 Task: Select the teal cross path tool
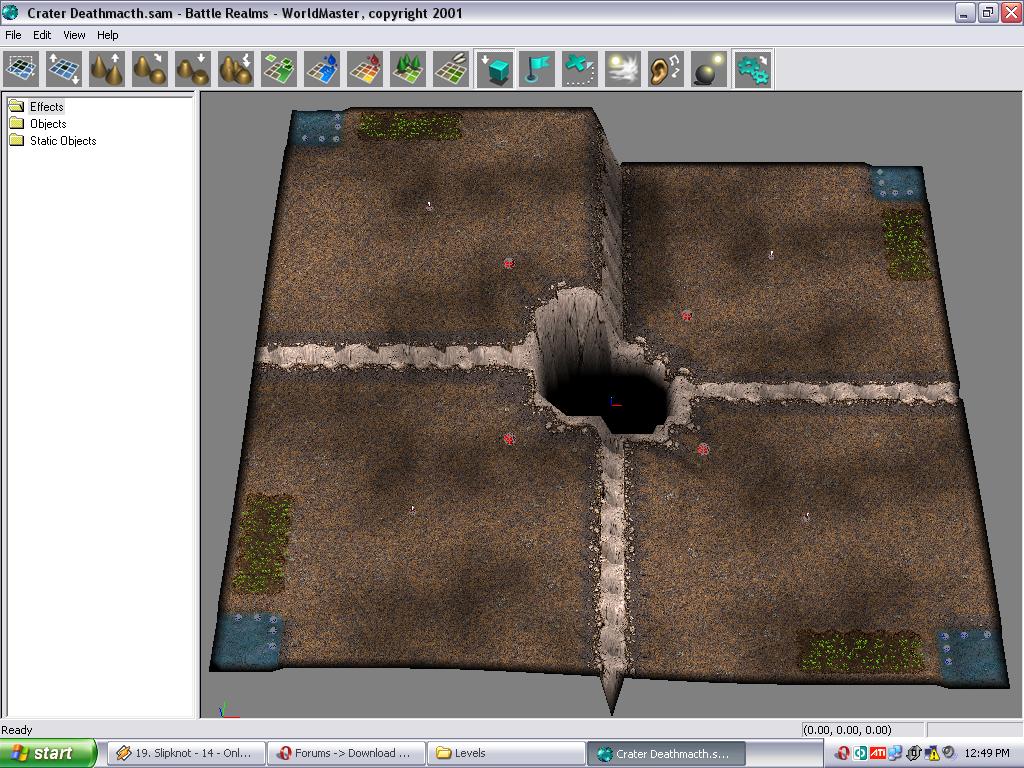click(x=580, y=69)
